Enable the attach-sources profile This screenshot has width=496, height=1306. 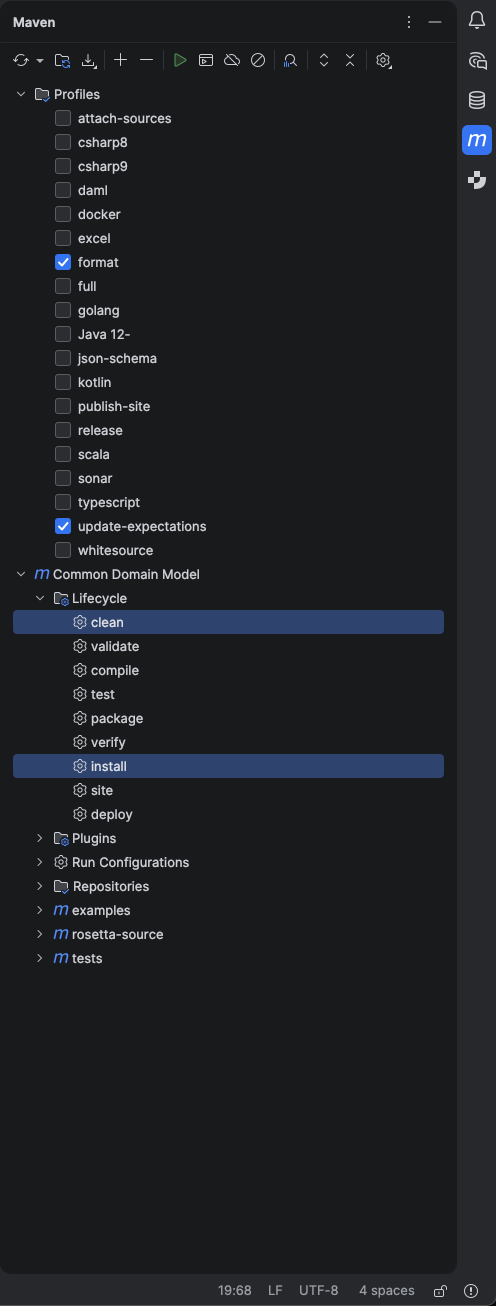point(63,118)
